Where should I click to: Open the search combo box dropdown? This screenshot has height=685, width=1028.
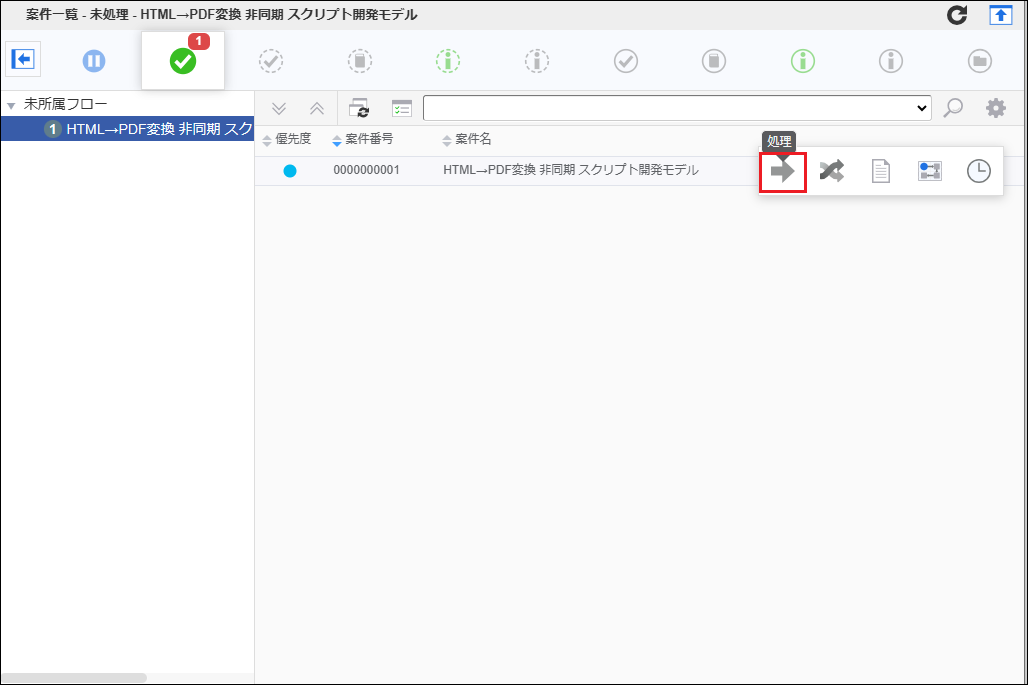[x=922, y=108]
